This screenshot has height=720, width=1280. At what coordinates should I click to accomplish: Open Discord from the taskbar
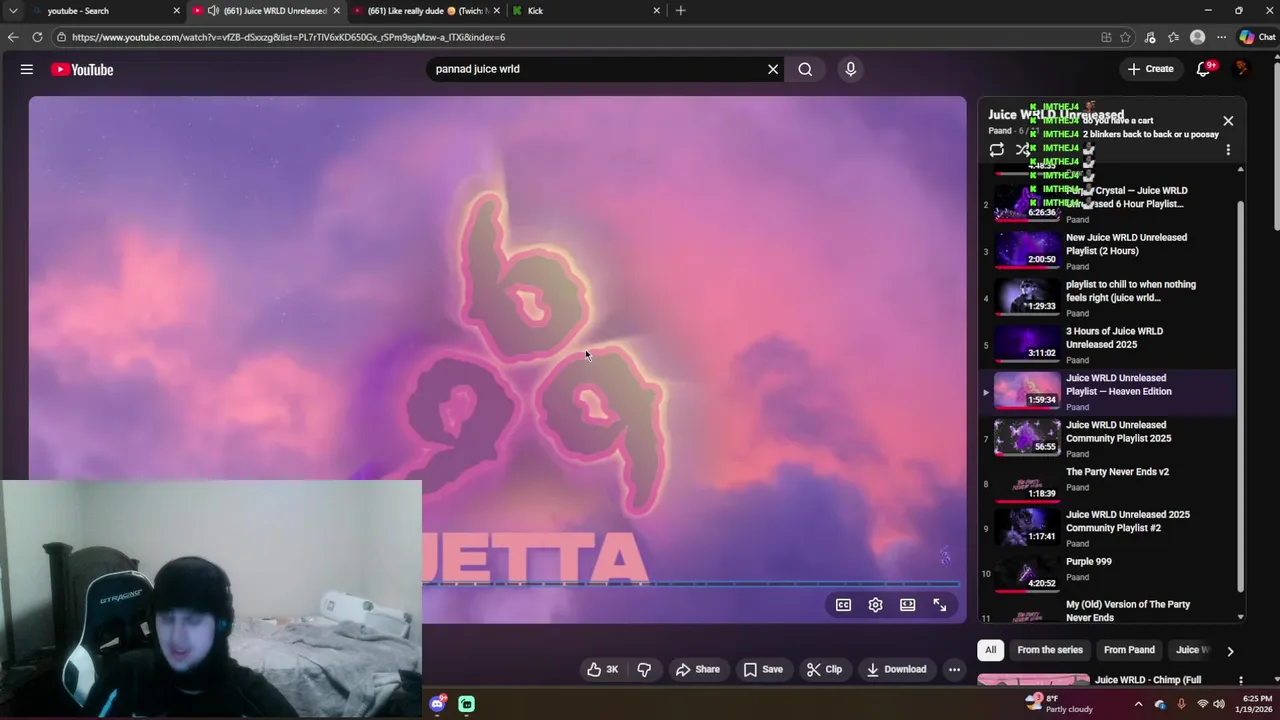click(x=437, y=704)
